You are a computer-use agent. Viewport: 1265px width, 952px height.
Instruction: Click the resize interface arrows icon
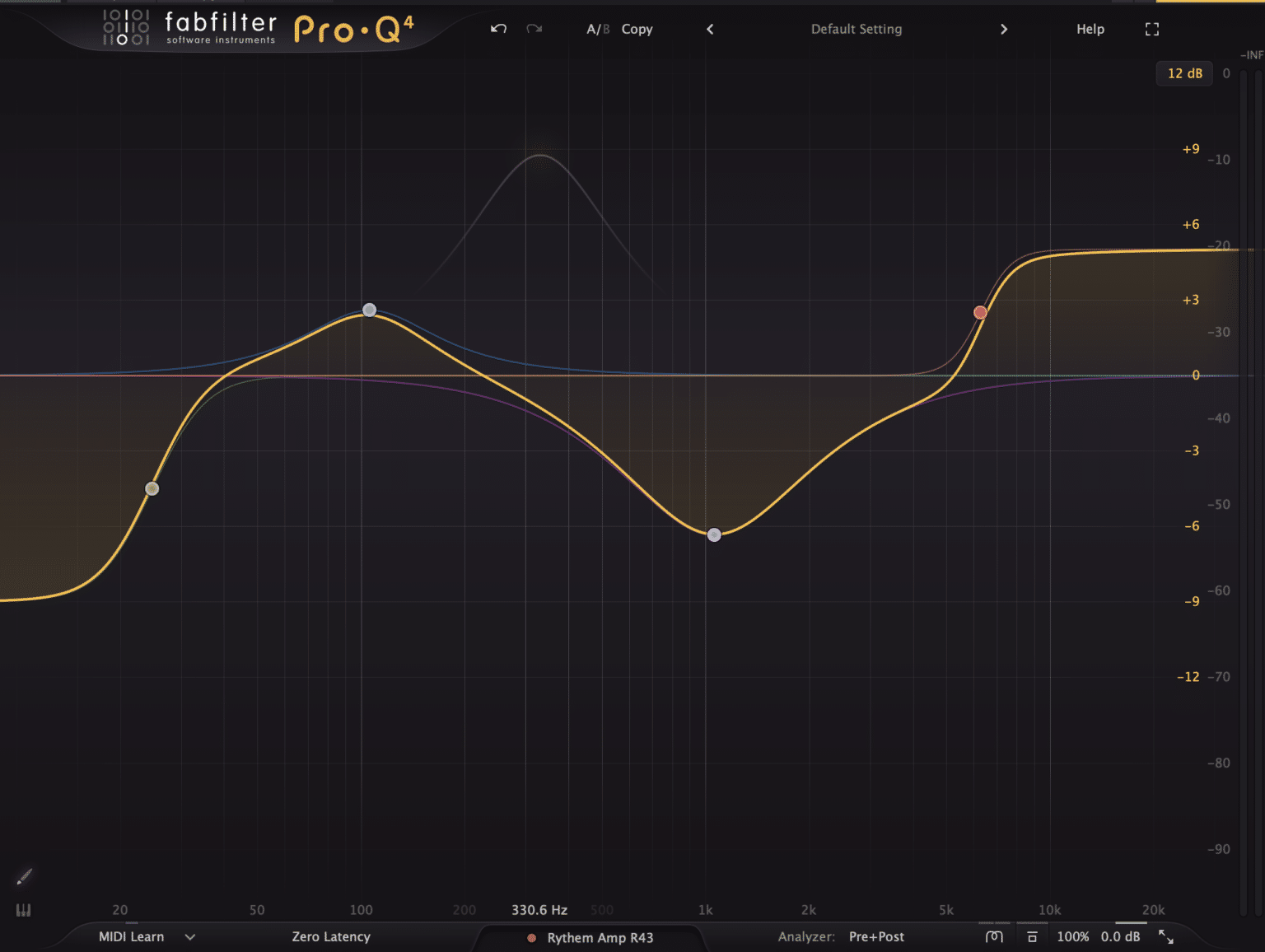1166,936
